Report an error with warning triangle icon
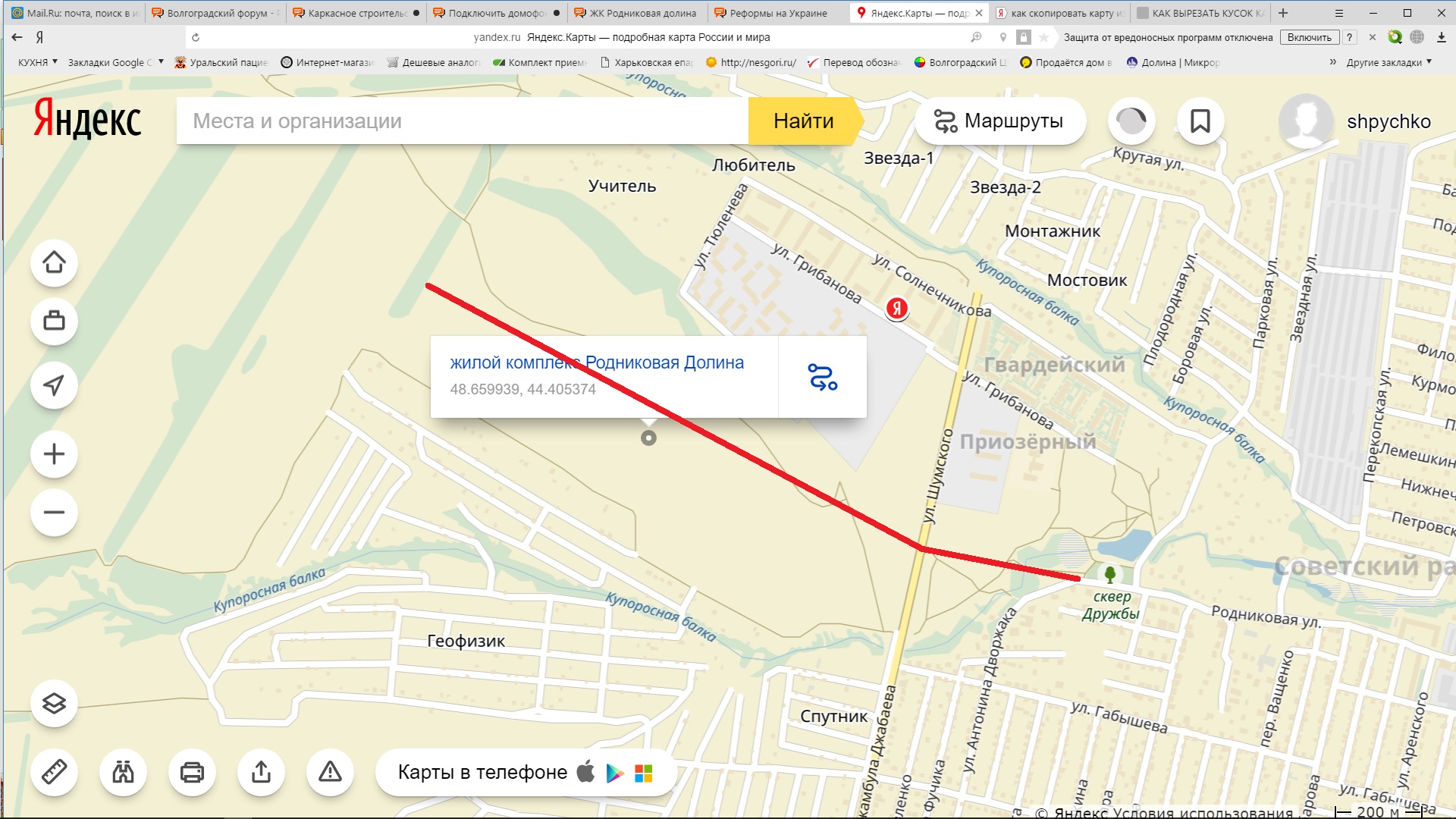 tap(330, 772)
